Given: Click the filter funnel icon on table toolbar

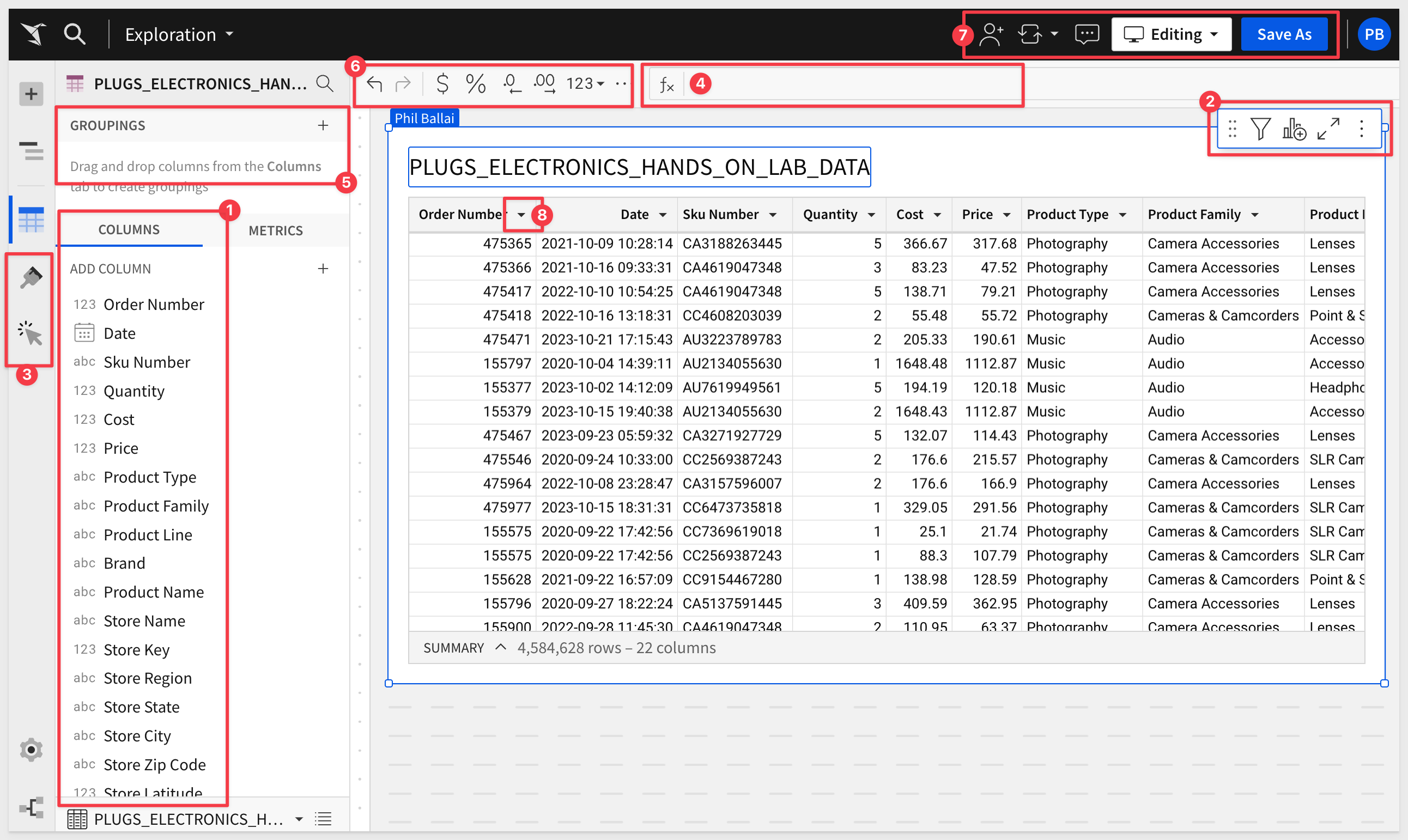Looking at the screenshot, I should pos(1260,129).
